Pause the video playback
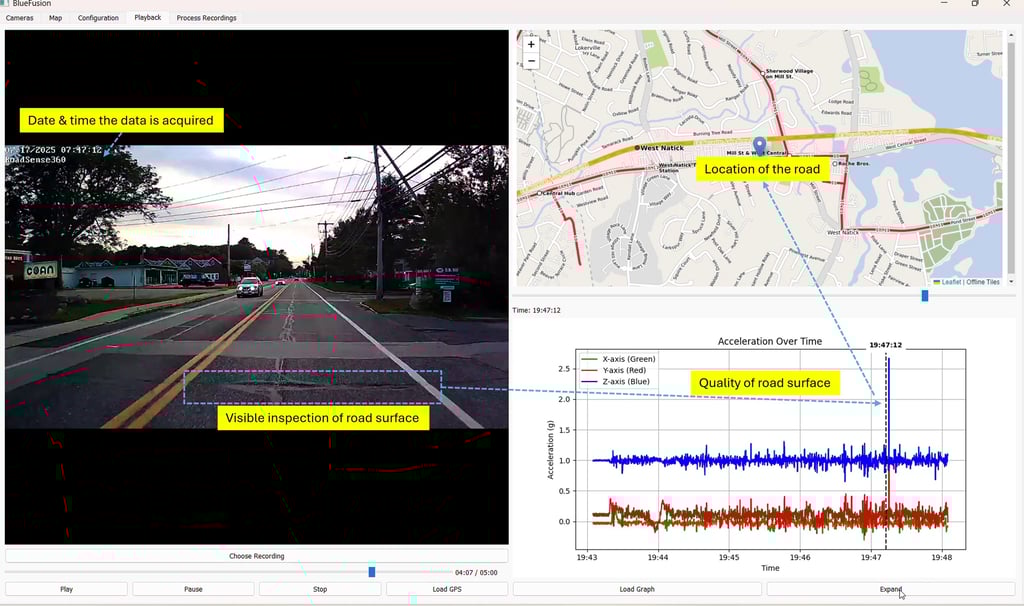Screen dimensions: 1024x606 [x=193, y=589]
